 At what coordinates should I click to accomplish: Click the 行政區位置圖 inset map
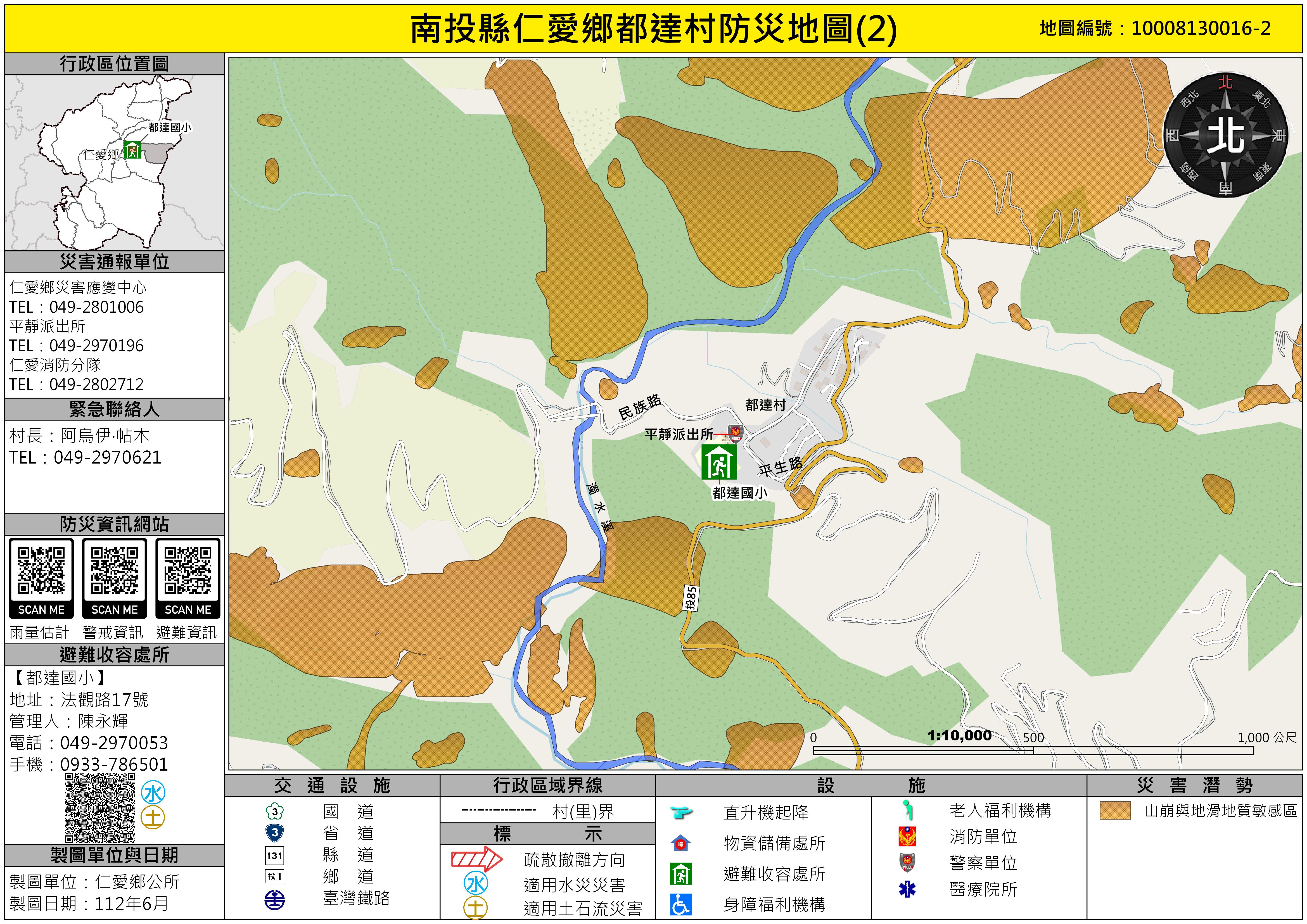(x=114, y=162)
